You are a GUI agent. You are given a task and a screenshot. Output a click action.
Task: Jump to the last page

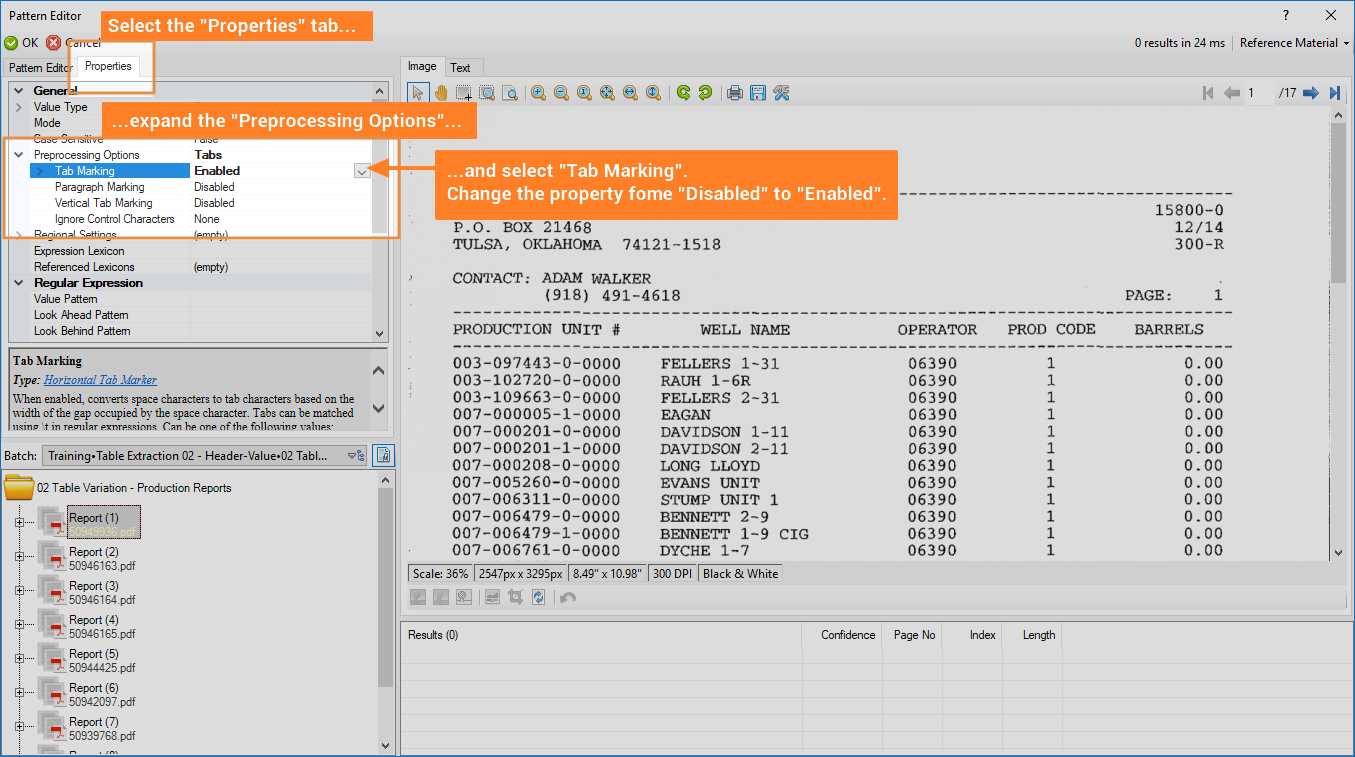[x=1334, y=93]
